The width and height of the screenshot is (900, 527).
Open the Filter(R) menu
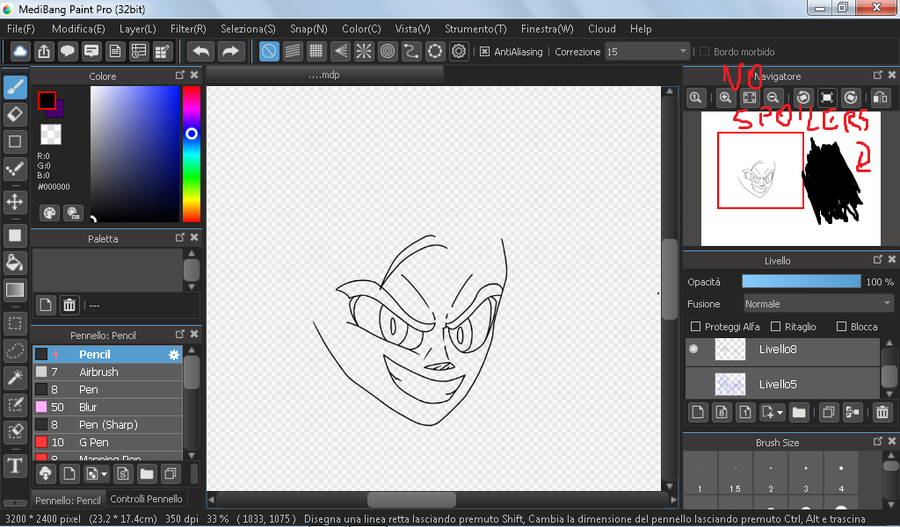coord(188,29)
